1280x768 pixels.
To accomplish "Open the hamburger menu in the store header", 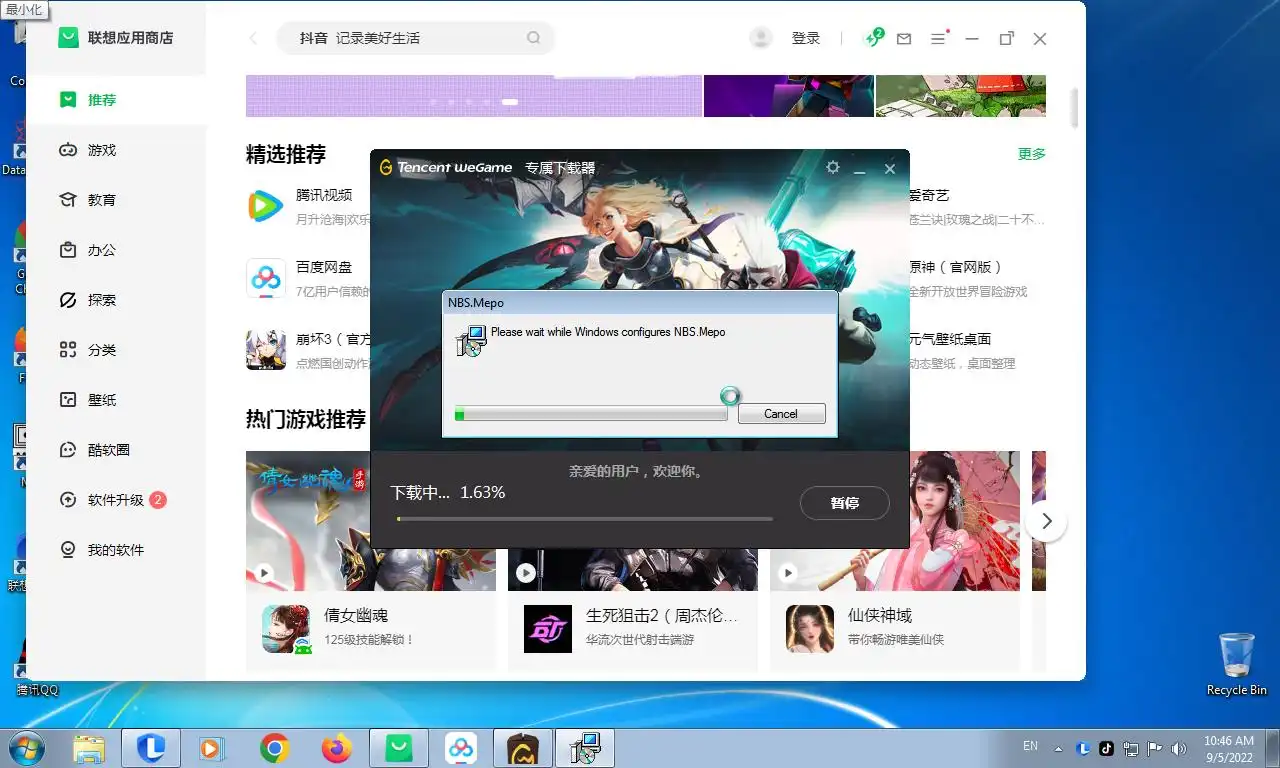I will click(x=938, y=38).
